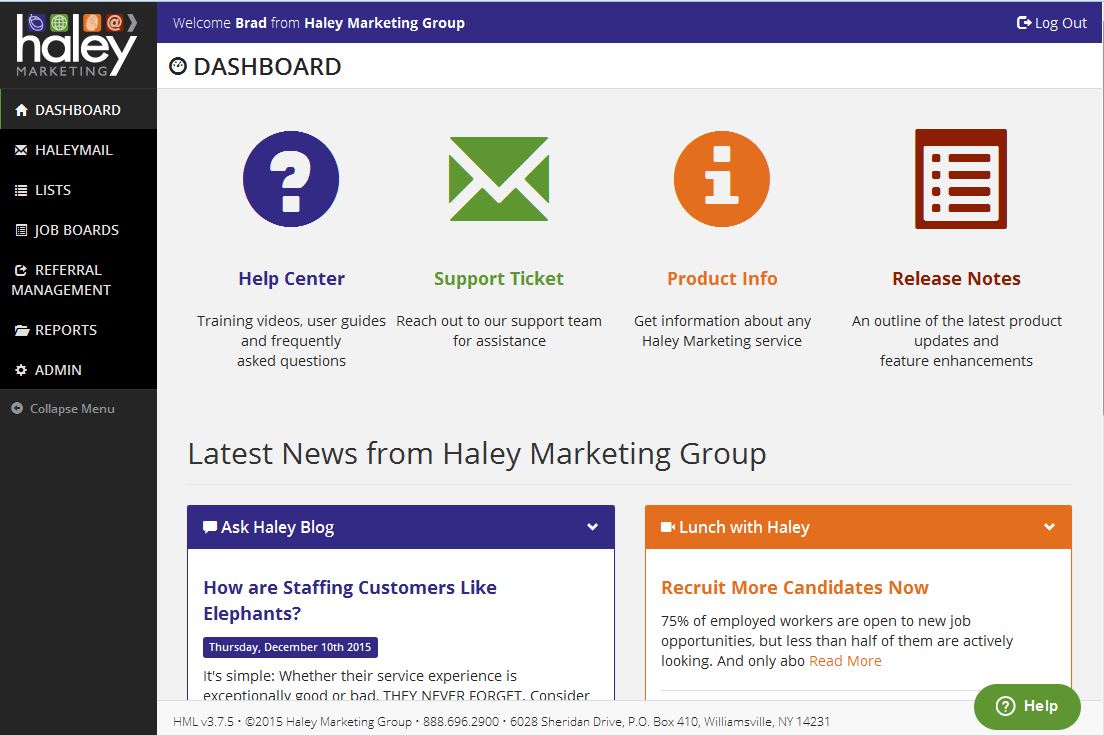Select Reports in the sidebar
This screenshot has width=1104, height=735.
pos(78,330)
